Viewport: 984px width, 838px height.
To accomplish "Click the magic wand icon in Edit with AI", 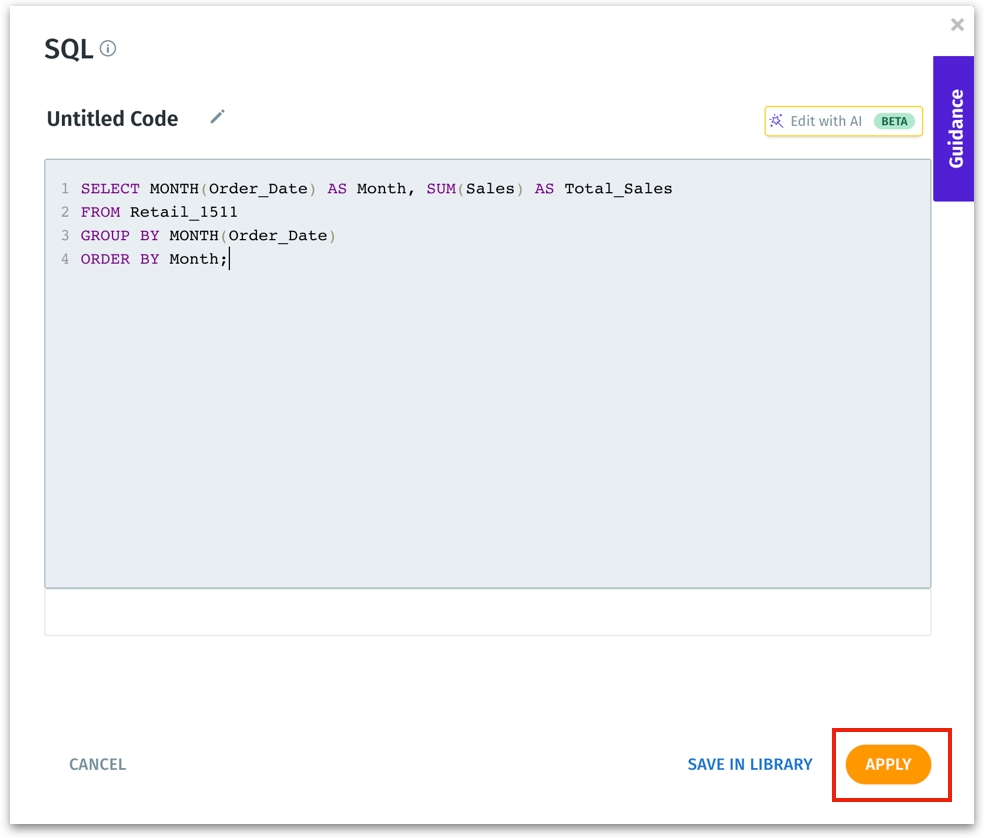I will point(776,121).
